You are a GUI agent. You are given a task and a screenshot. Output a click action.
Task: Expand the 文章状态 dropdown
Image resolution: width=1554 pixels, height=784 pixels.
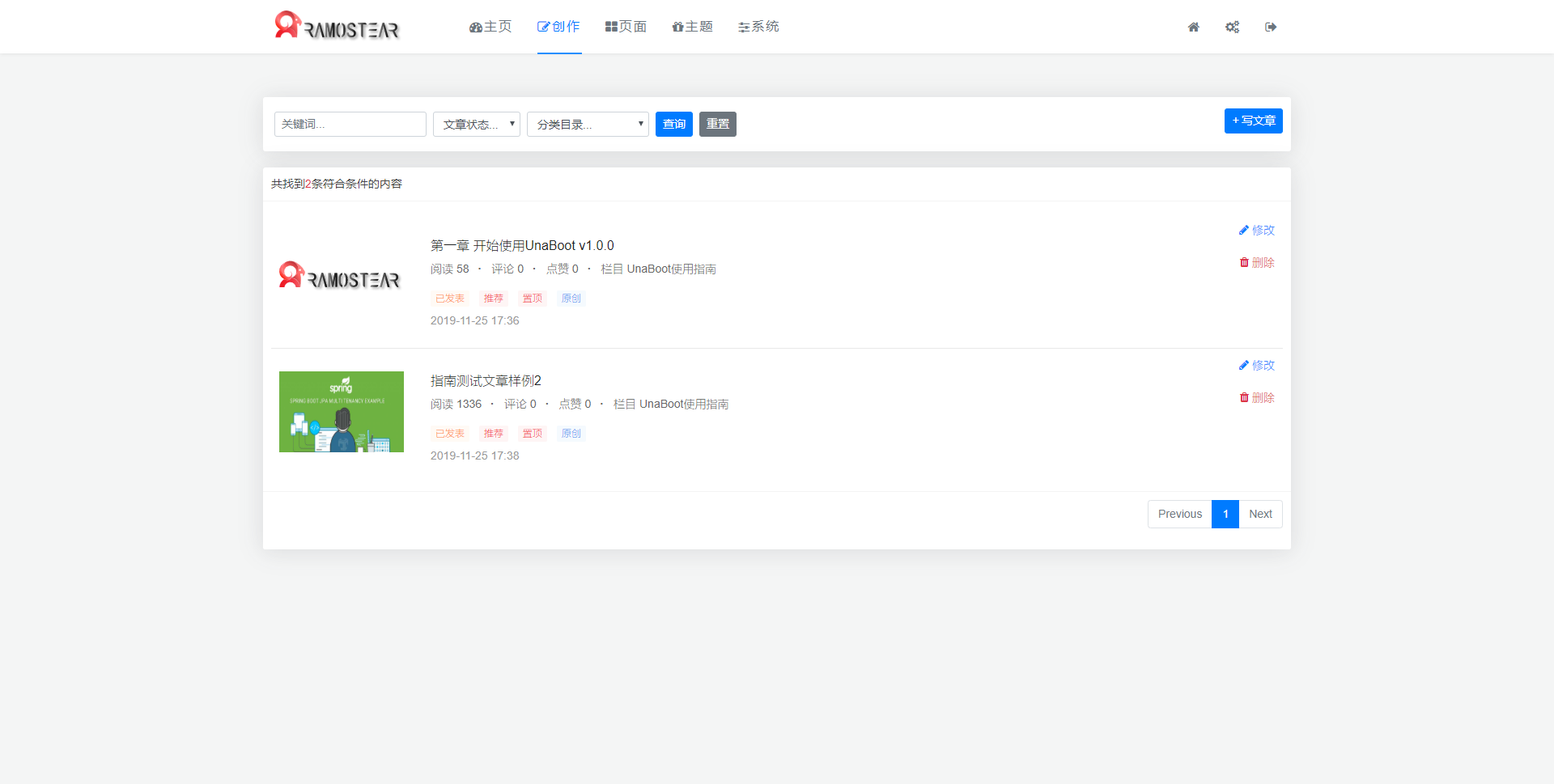[477, 125]
